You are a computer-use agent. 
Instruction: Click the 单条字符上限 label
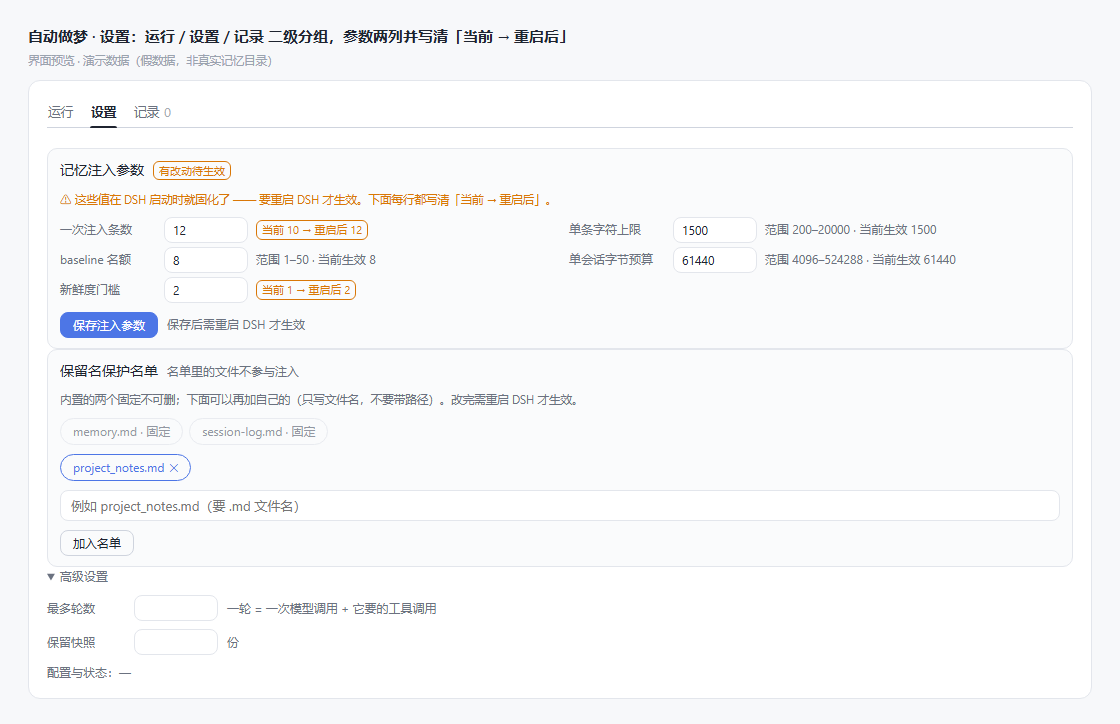(605, 230)
